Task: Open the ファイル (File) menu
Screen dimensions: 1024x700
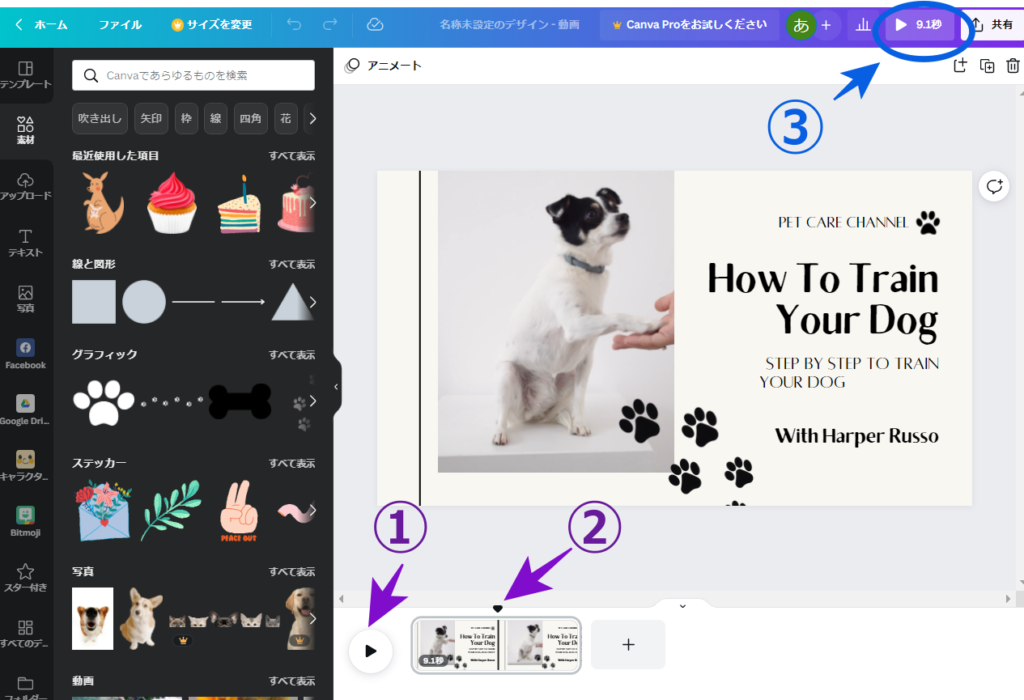Action: coord(120,25)
